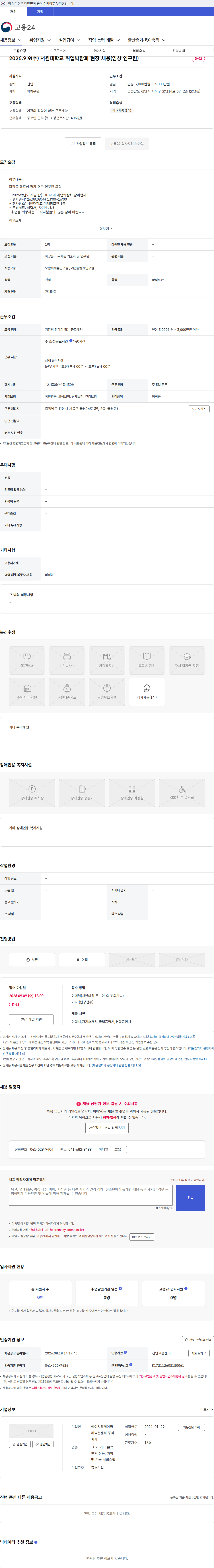This screenshot has width=214, height=1568.
Task: Click the 관심정보 등록 heart button
Action: click(83, 144)
